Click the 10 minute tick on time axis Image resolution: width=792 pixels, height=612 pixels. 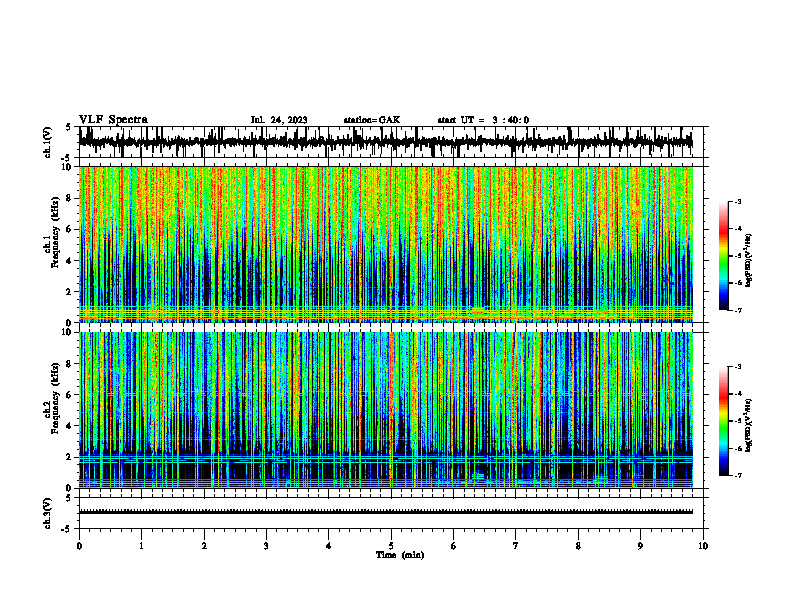pyautogui.click(x=703, y=546)
